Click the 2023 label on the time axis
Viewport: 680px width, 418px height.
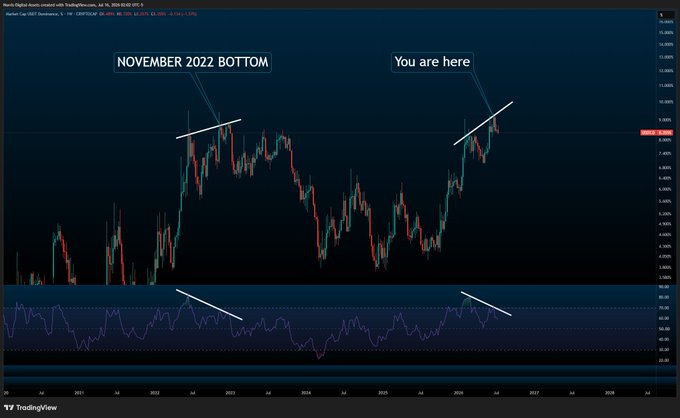[x=230, y=393]
